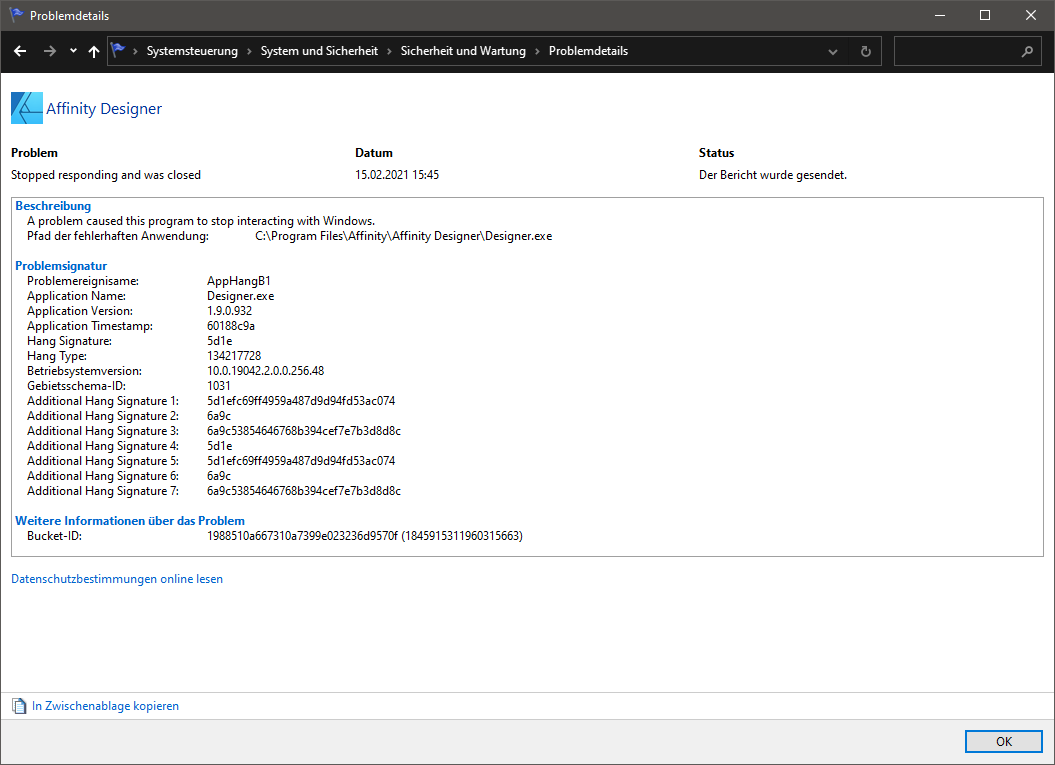1055x765 pixels.
Task: Close the Problemdetails window
Action: coord(1031,15)
